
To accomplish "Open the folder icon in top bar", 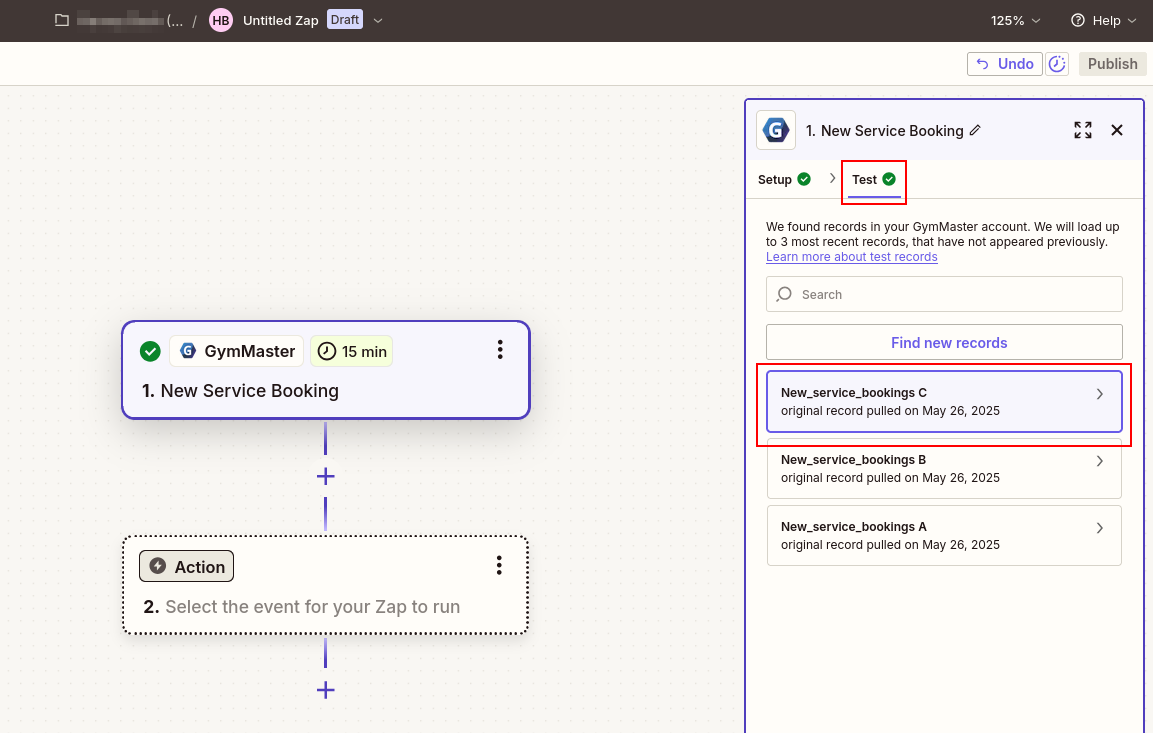I will [62, 21].
